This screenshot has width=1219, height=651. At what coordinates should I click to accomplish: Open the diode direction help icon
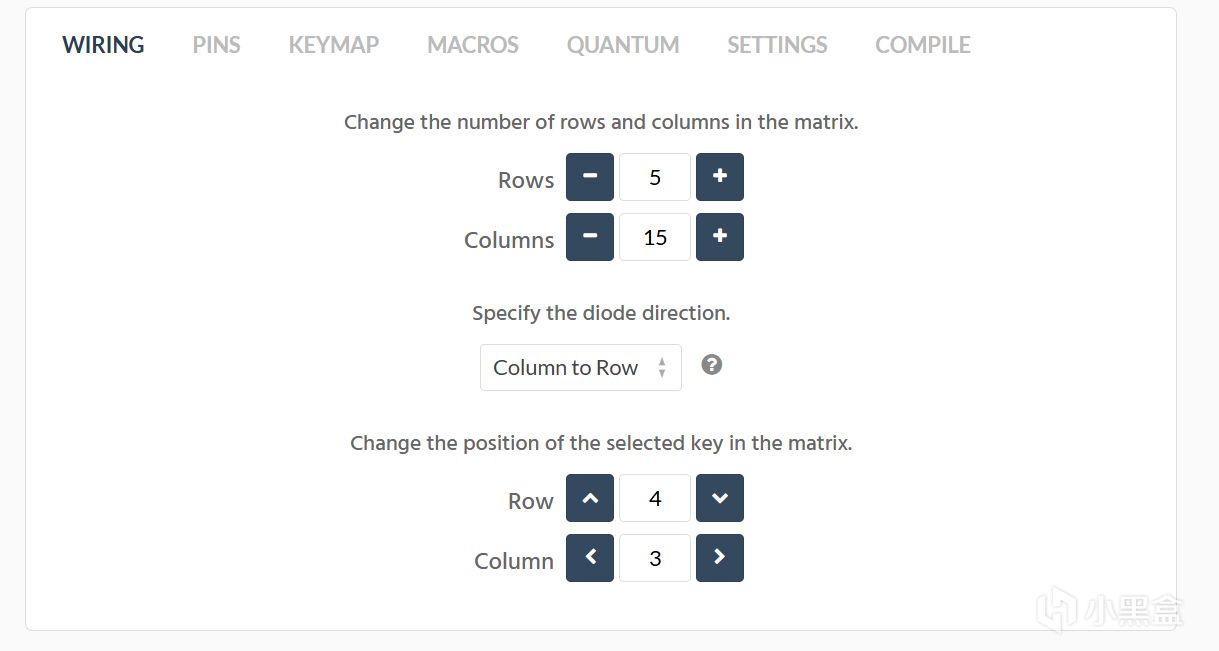coord(712,365)
